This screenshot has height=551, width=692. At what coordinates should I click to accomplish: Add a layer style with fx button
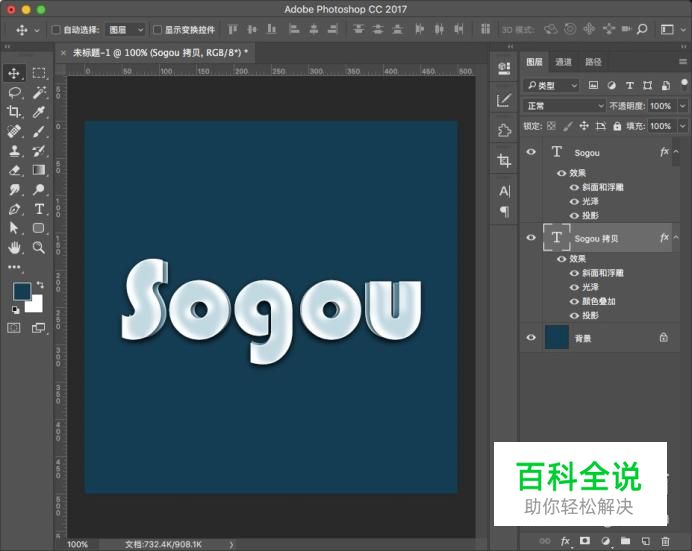click(x=565, y=541)
